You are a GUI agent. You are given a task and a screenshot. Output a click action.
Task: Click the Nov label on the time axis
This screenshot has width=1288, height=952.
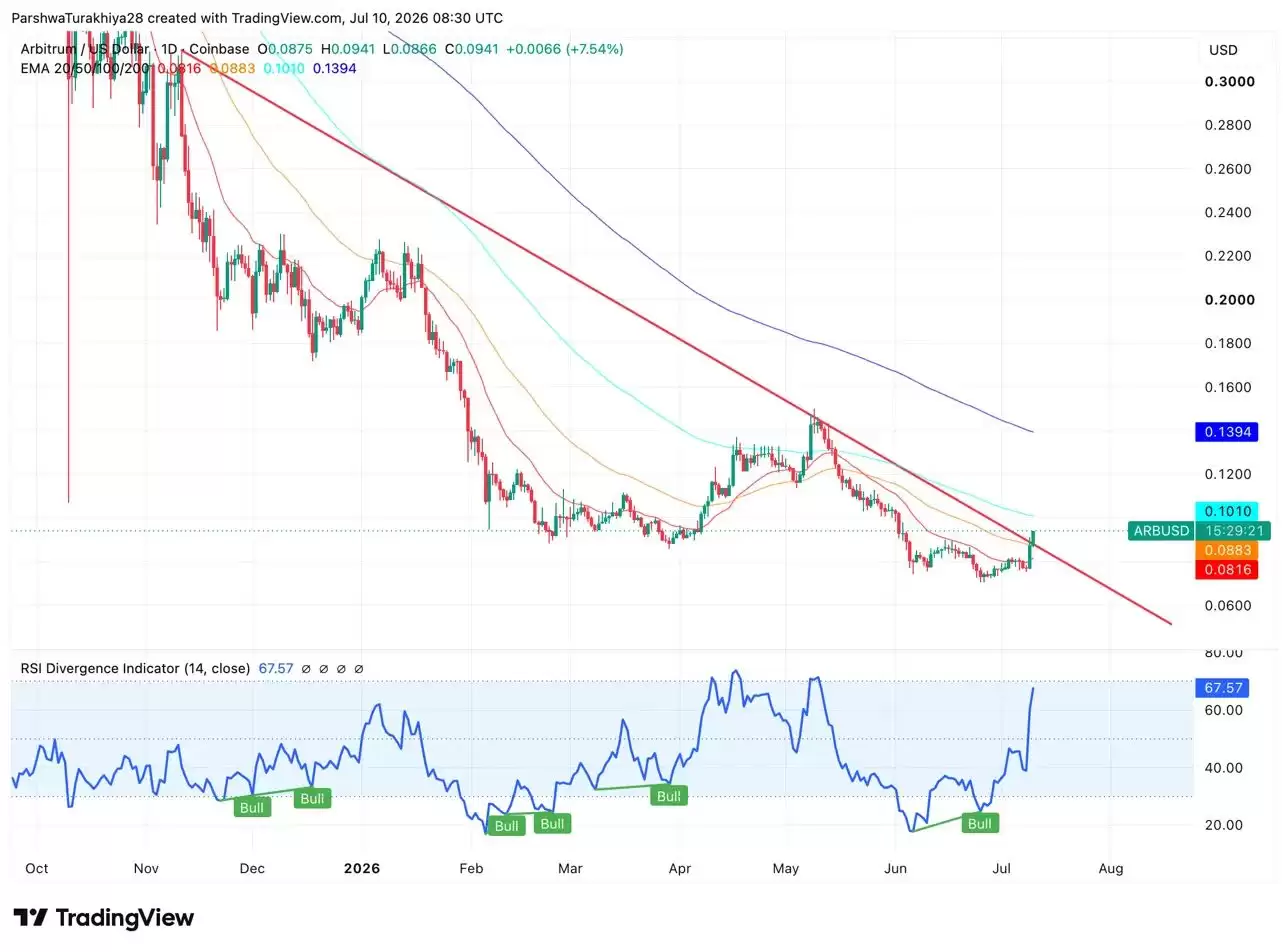pos(146,869)
